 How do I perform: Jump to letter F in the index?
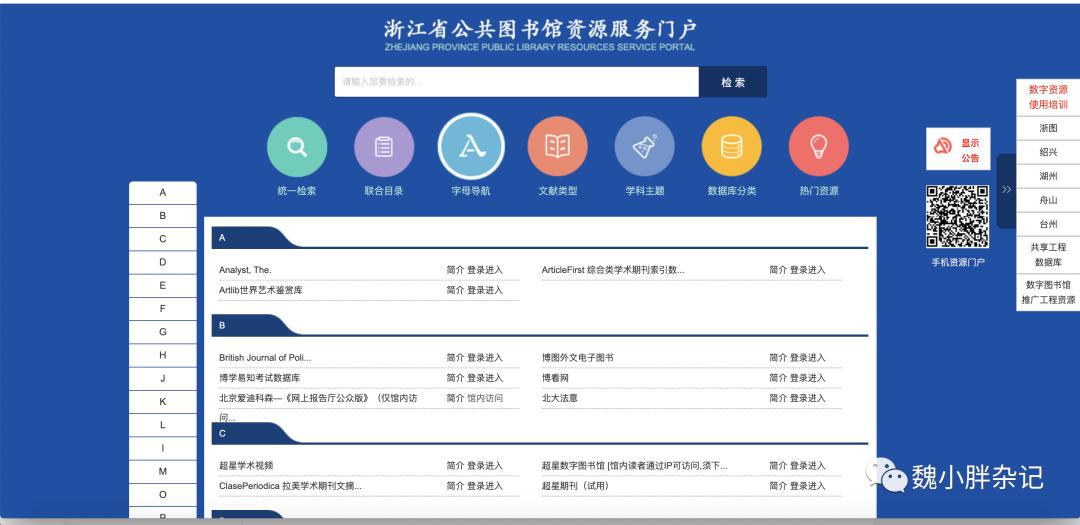[163, 309]
